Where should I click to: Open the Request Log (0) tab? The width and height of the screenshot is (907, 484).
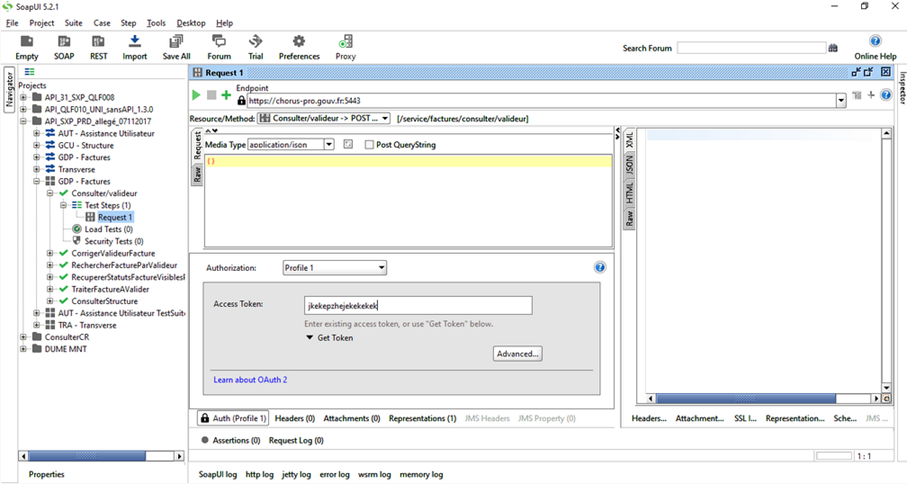pyautogui.click(x=296, y=440)
